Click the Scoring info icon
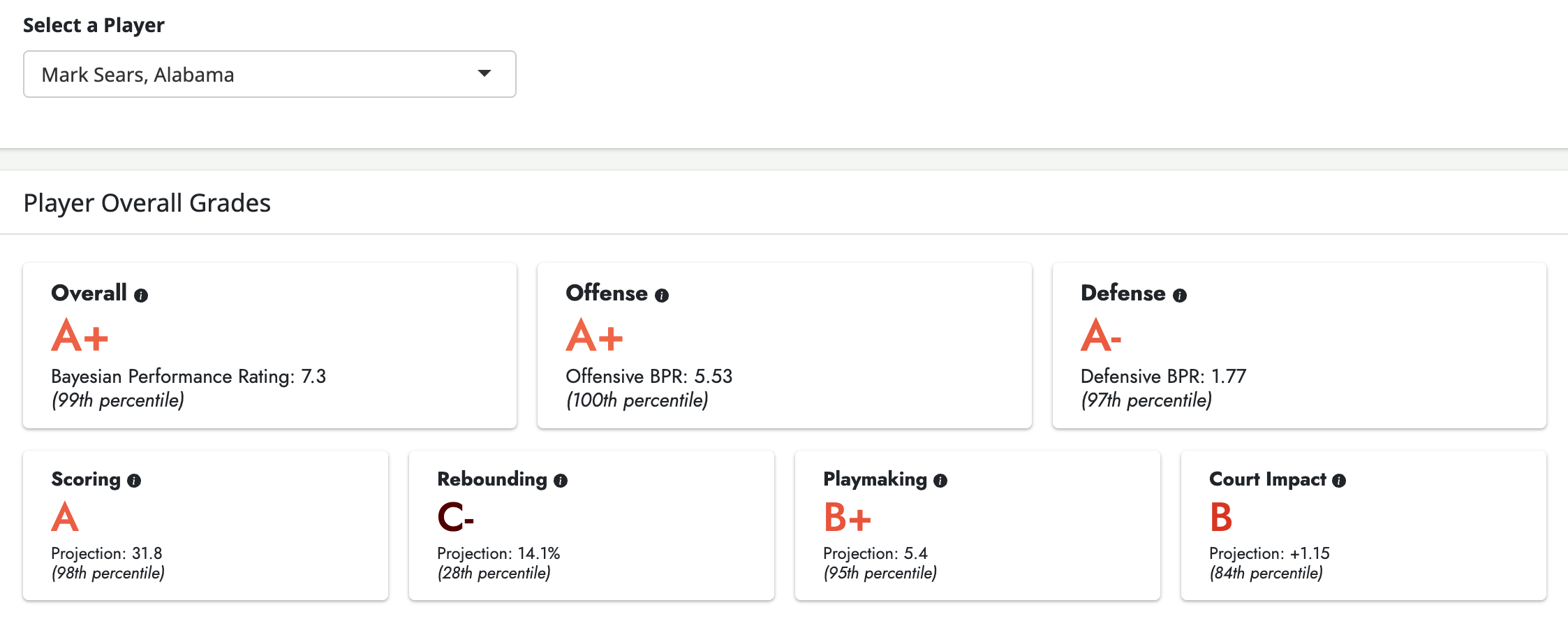 point(135,481)
